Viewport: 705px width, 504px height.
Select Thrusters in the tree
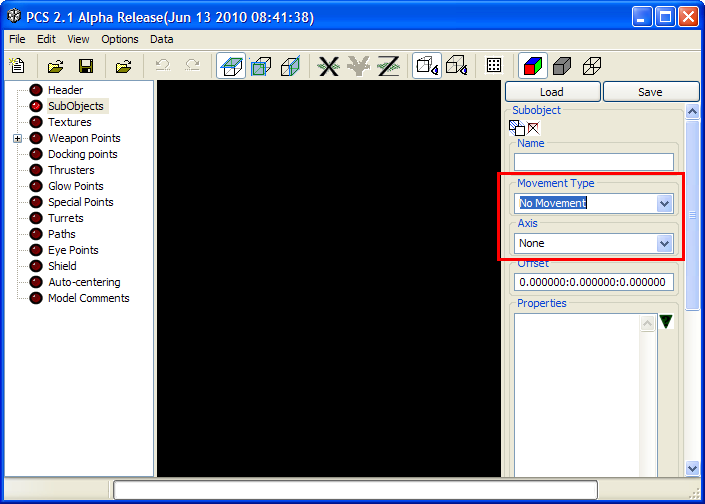coord(71,170)
